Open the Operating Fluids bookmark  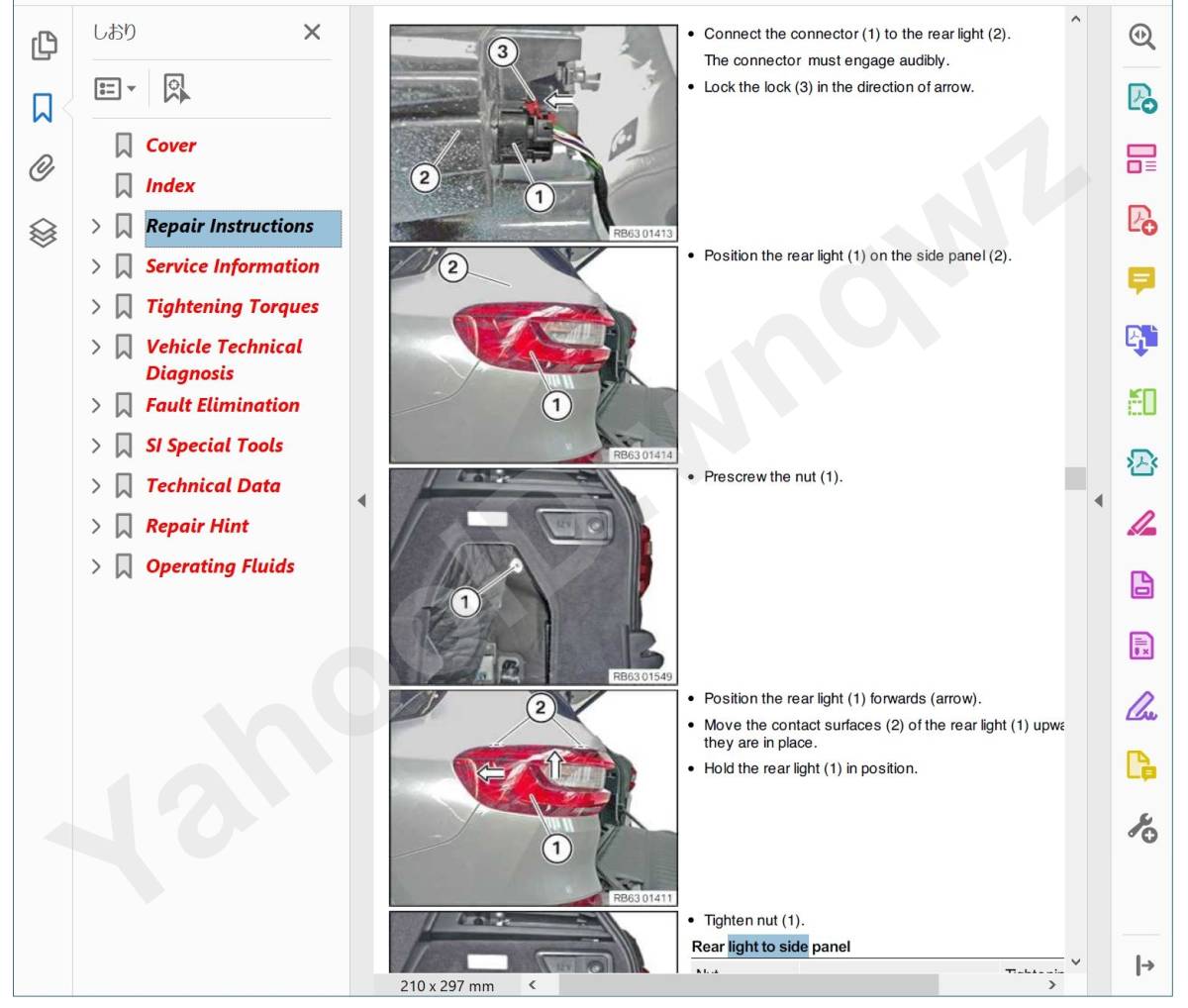(x=220, y=566)
